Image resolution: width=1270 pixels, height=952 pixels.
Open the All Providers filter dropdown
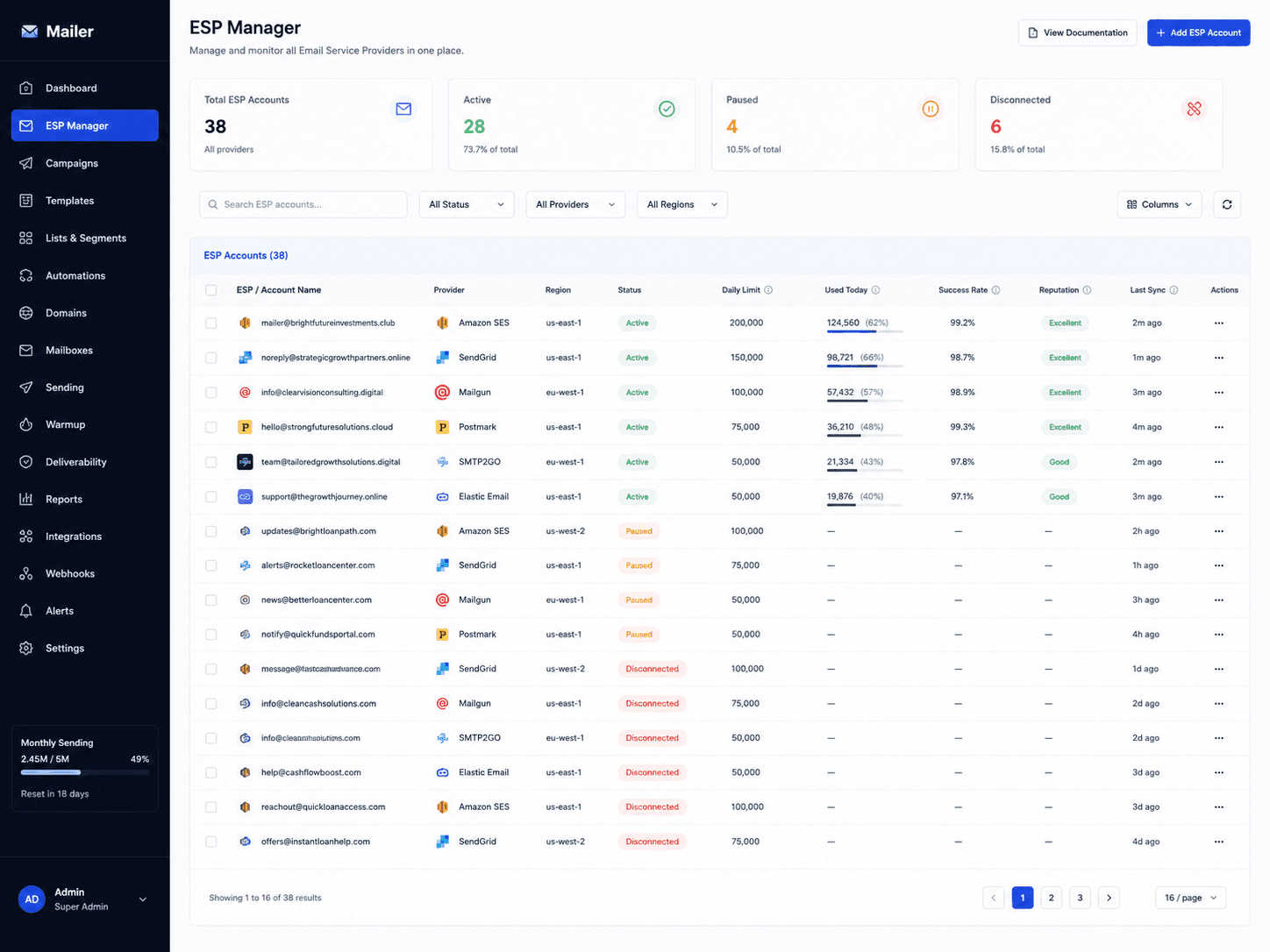coord(575,204)
